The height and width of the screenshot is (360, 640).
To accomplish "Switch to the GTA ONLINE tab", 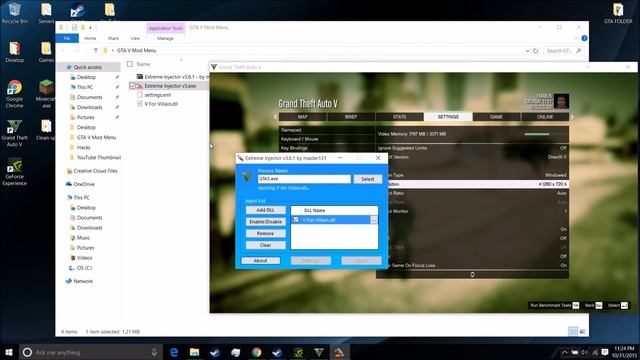I will pos(545,117).
